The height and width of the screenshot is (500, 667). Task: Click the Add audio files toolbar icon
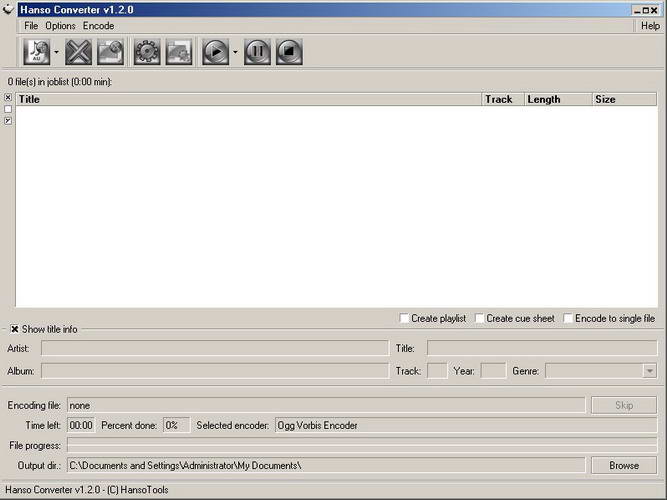point(37,52)
